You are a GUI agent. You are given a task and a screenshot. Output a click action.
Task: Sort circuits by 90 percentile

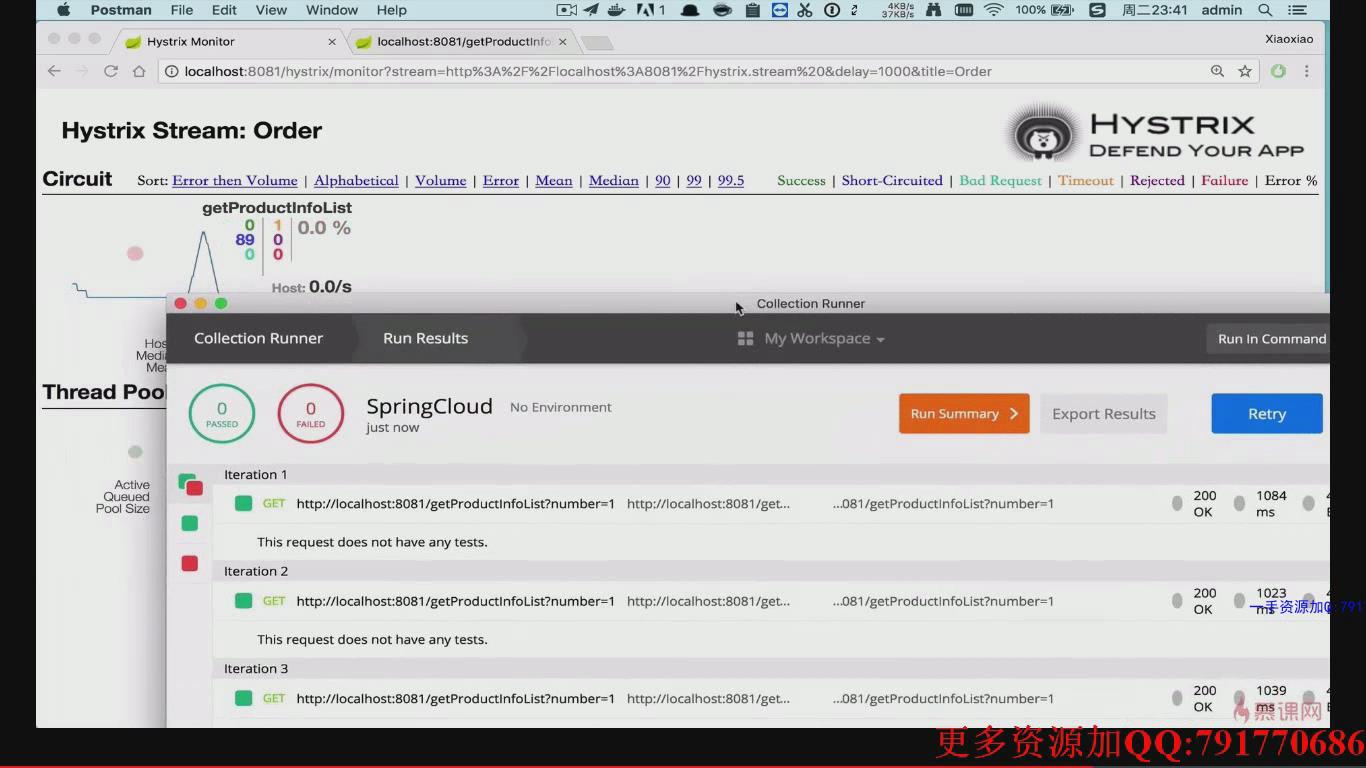tap(663, 181)
